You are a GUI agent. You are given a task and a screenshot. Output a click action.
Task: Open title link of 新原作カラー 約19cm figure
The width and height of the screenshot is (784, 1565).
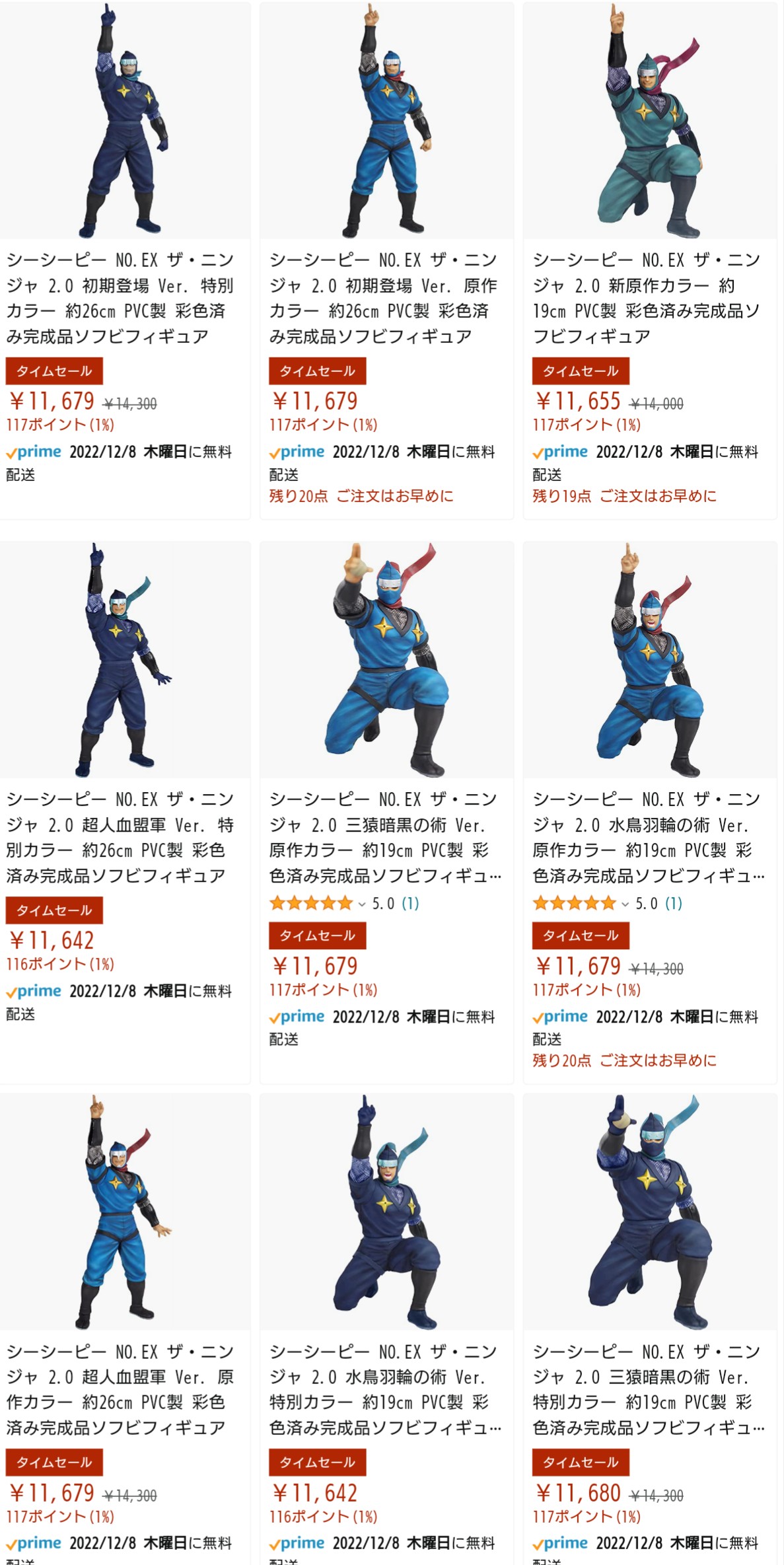click(x=647, y=298)
